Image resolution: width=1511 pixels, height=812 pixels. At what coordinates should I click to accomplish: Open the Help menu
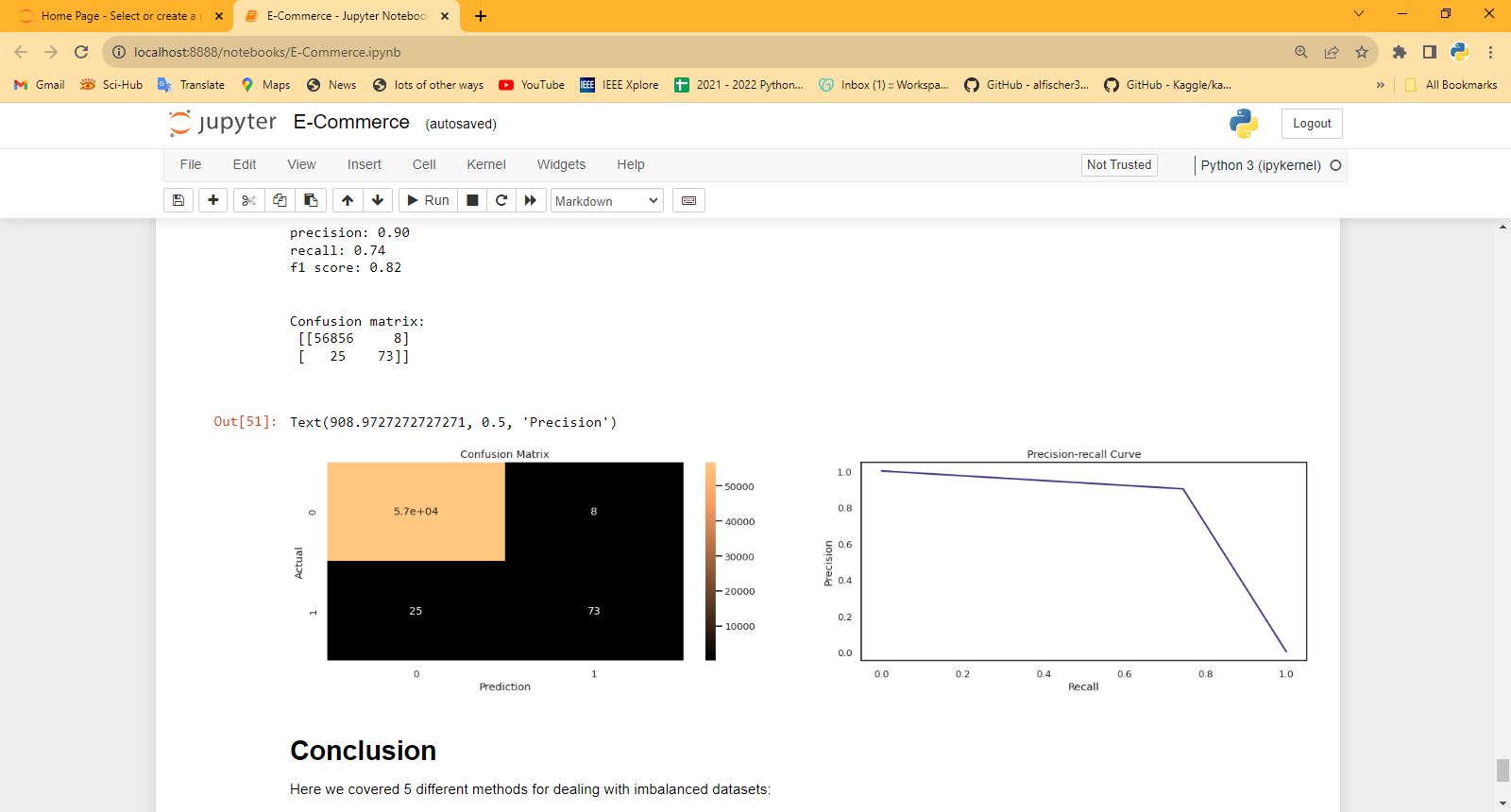pos(631,164)
